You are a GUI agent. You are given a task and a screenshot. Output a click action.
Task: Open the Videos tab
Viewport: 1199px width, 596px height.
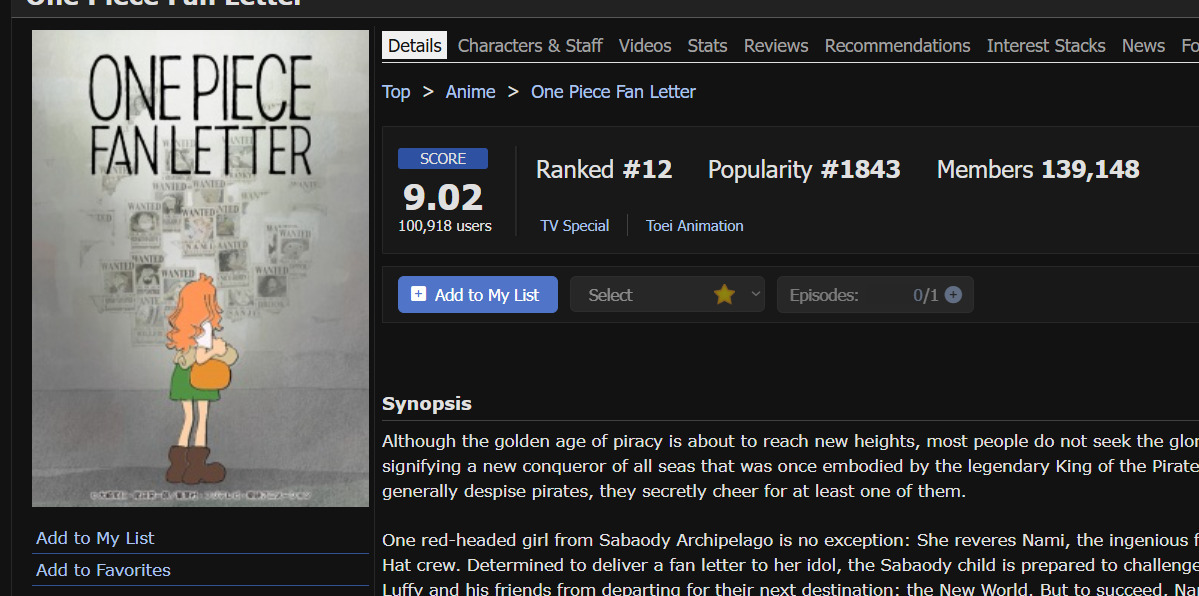[645, 46]
